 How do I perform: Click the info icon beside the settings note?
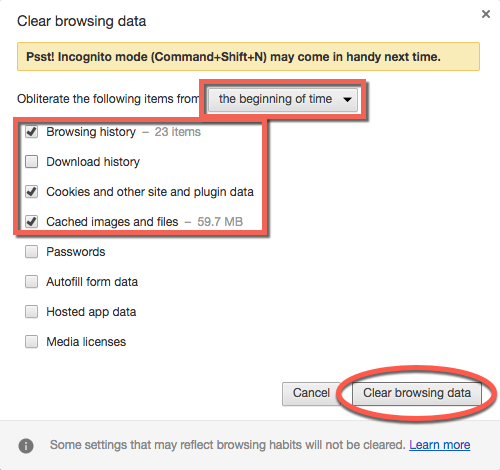26,446
